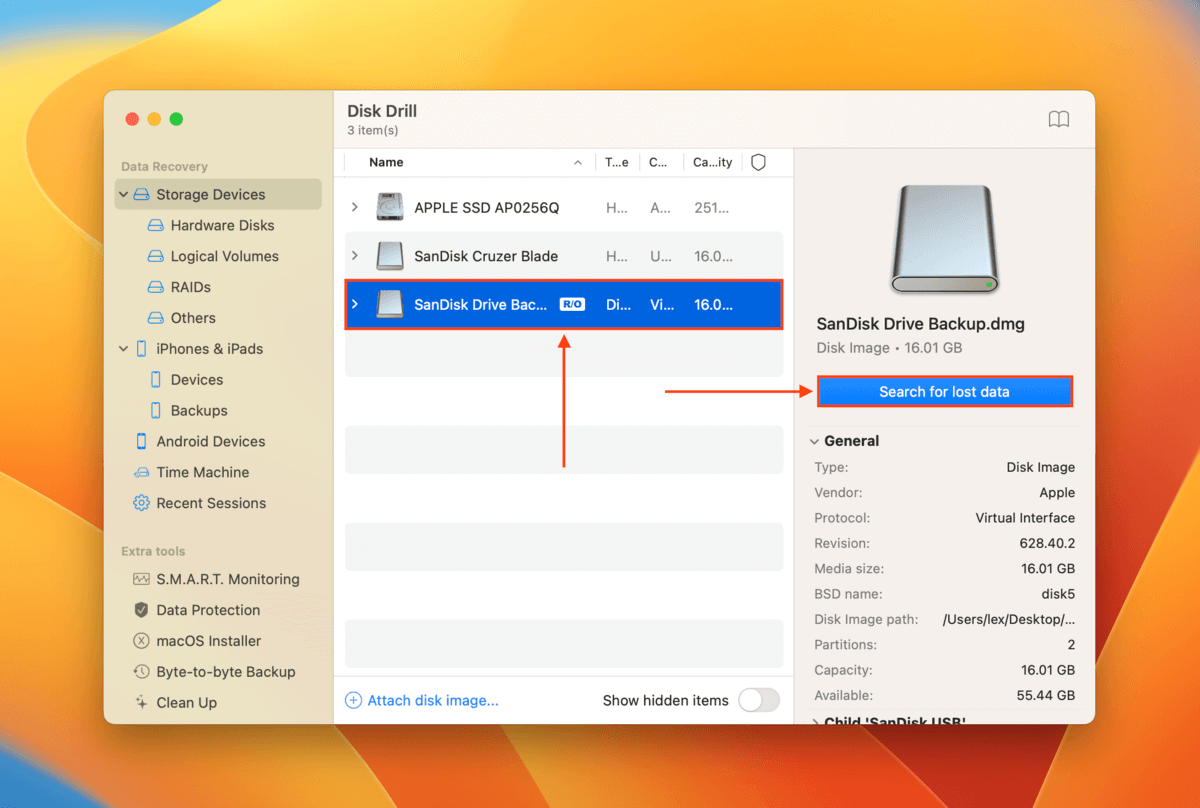Click the Type column header
Viewport: 1200px width, 808px height.
pyautogui.click(x=618, y=163)
